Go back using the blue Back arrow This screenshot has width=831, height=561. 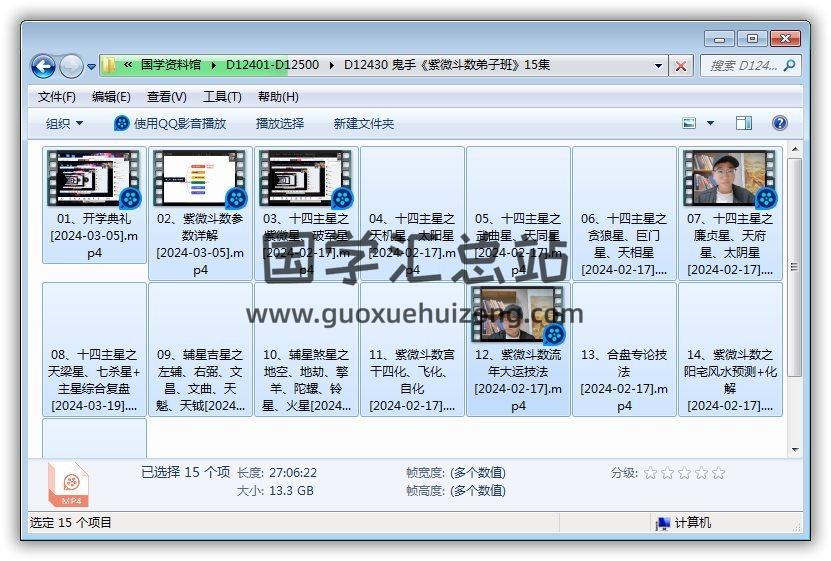tap(43, 66)
